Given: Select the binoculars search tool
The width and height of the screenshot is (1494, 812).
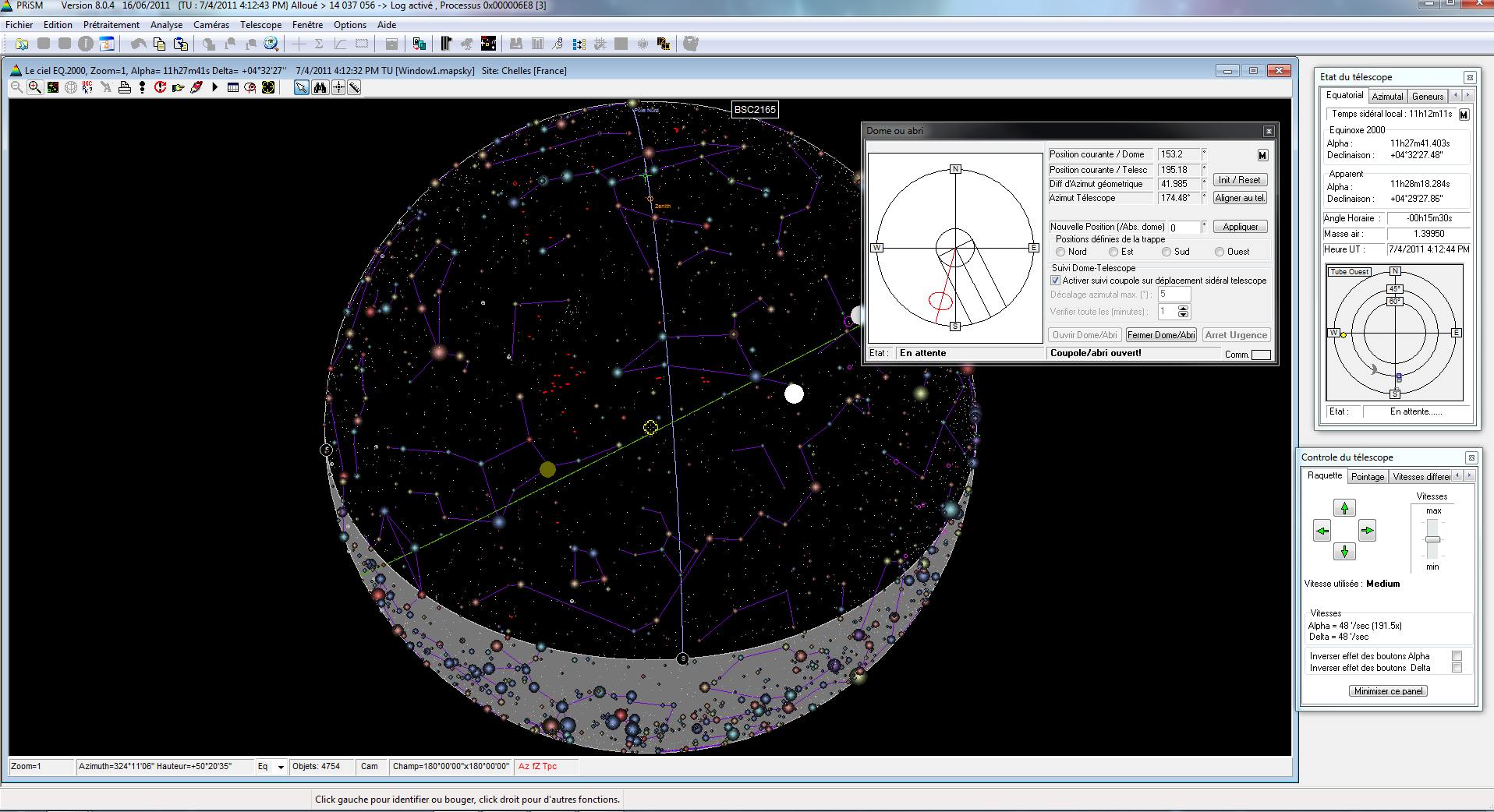Looking at the screenshot, I should (x=320, y=87).
